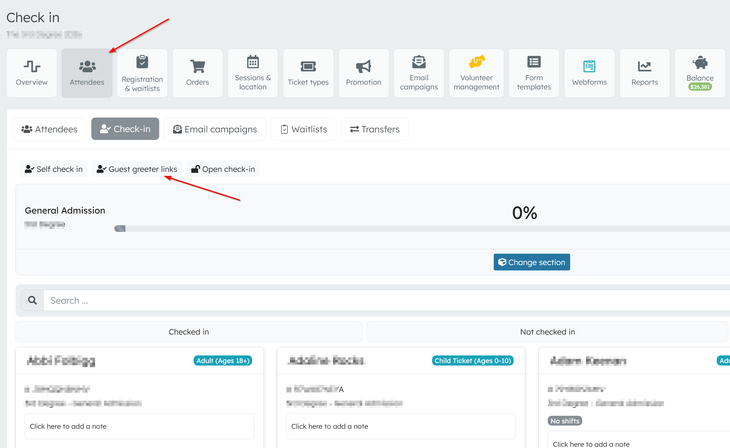
Task: Show the Checked in list
Action: 189,332
